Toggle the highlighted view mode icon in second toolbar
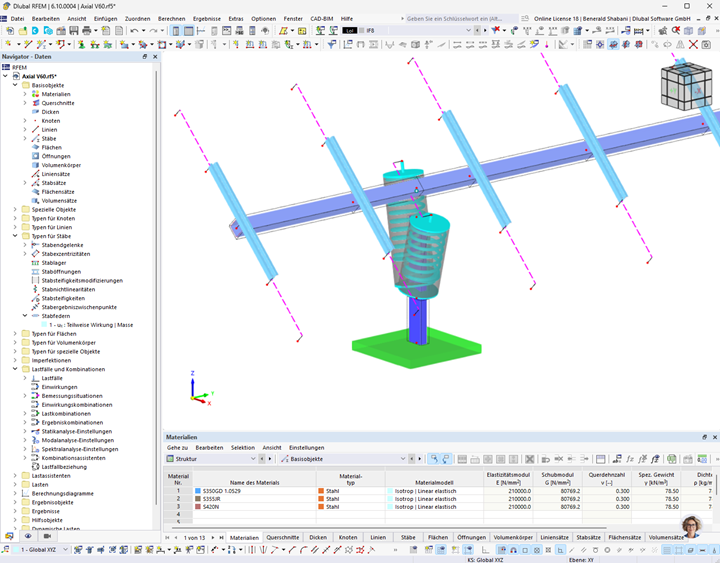Viewport: 720px width, 563px height. pyautogui.click(x=613, y=45)
